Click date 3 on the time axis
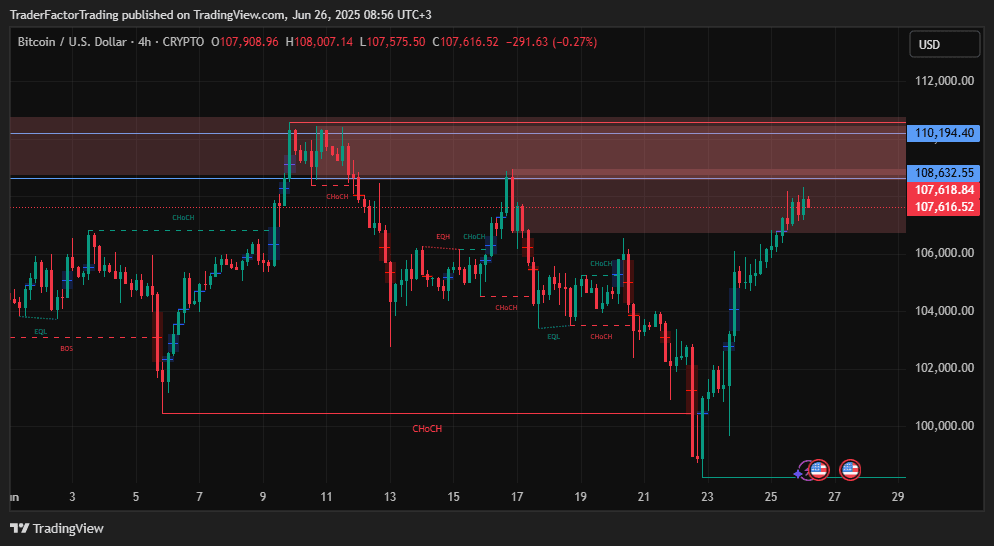 click(x=72, y=497)
